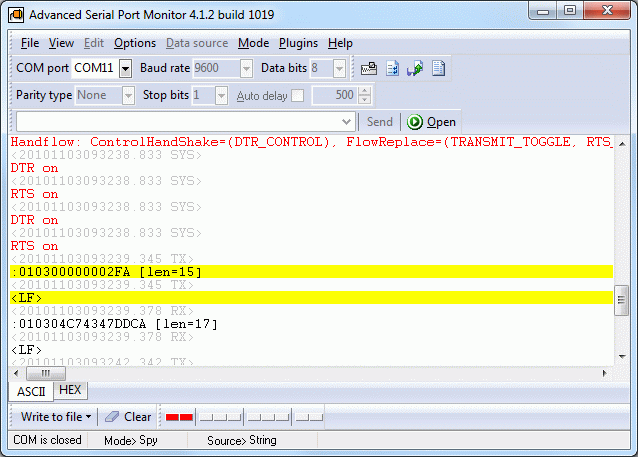This screenshot has width=638, height=457.
Task: Click the COM port COM11 value field
Action: pyautogui.click(x=95, y=68)
